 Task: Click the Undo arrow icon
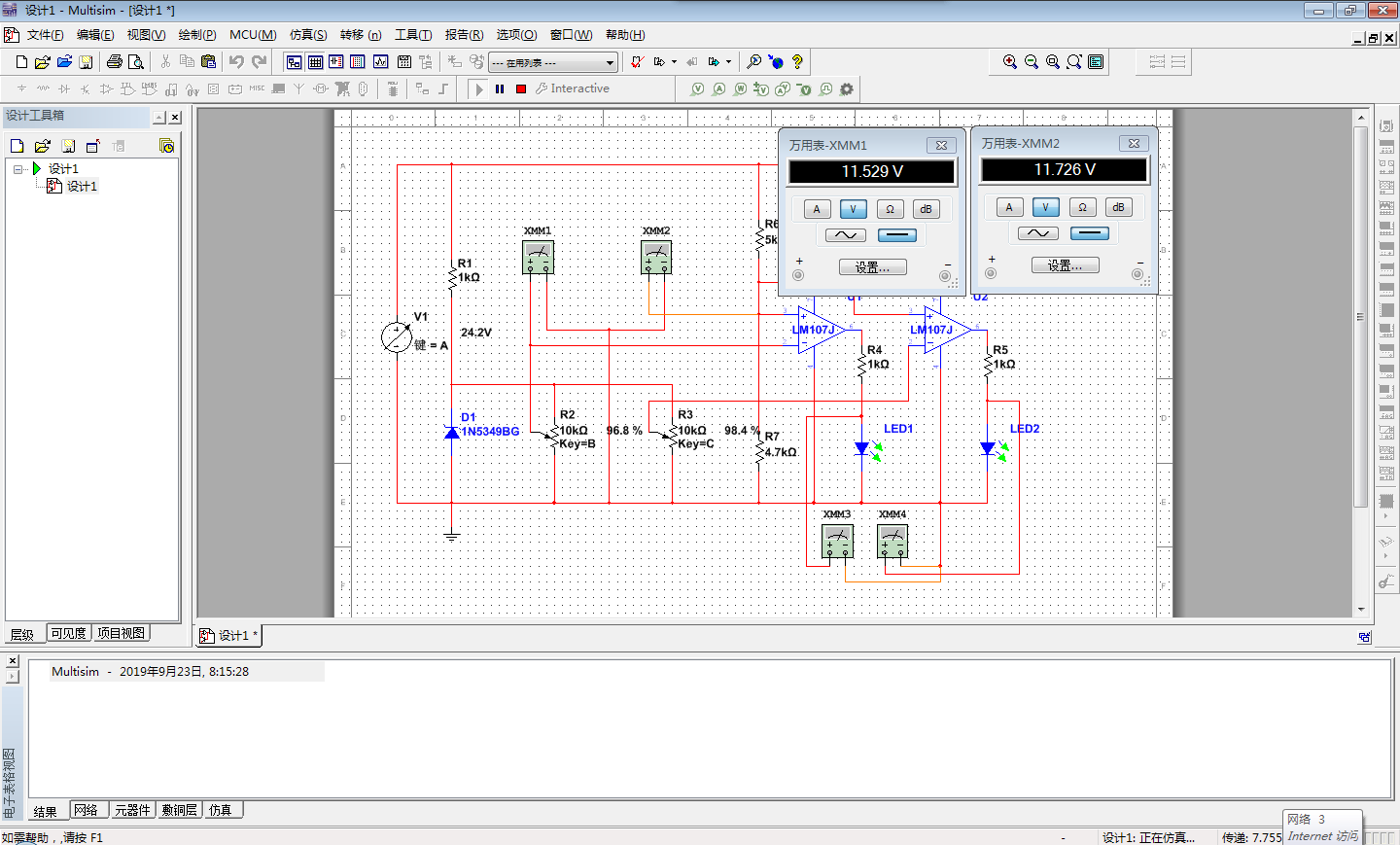236,62
